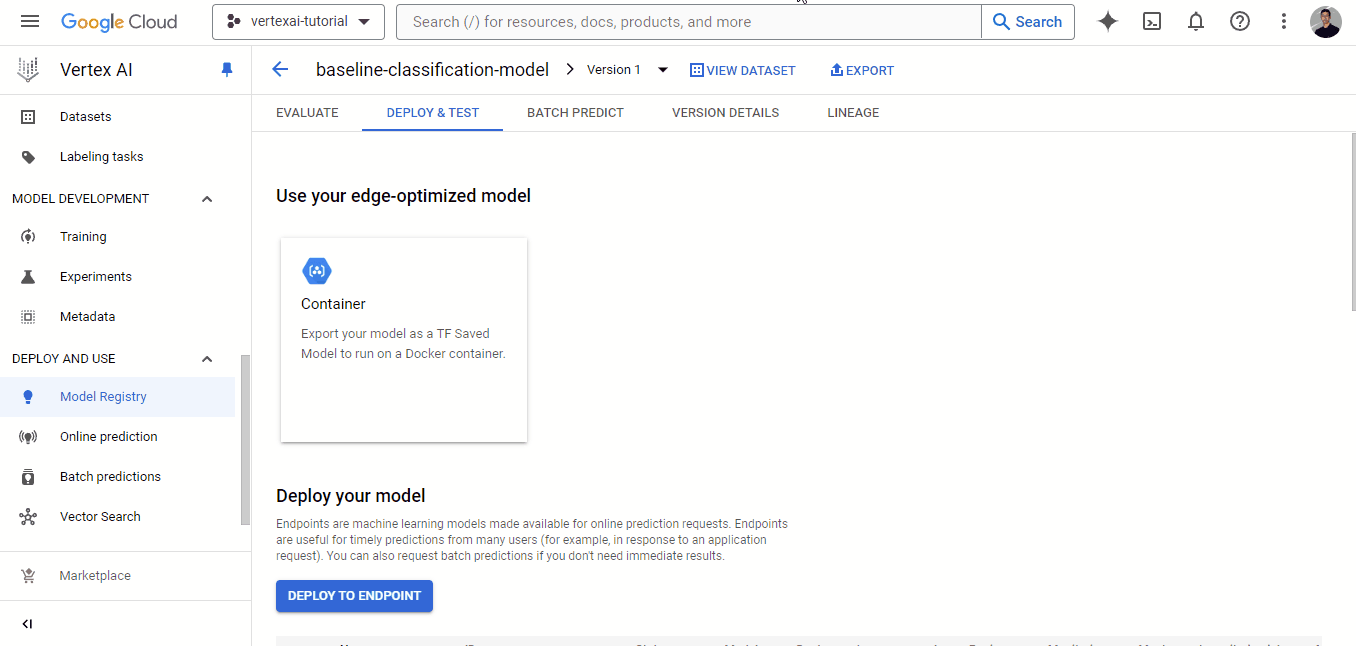The image size is (1356, 646).
Task: Click the blue Container hexagon icon
Action: [317, 271]
